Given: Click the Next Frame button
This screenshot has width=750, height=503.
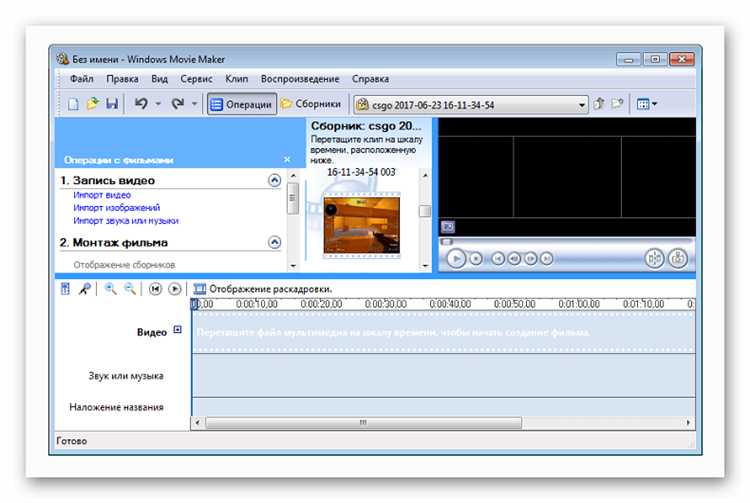Looking at the screenshot, I should click(530, 259).
